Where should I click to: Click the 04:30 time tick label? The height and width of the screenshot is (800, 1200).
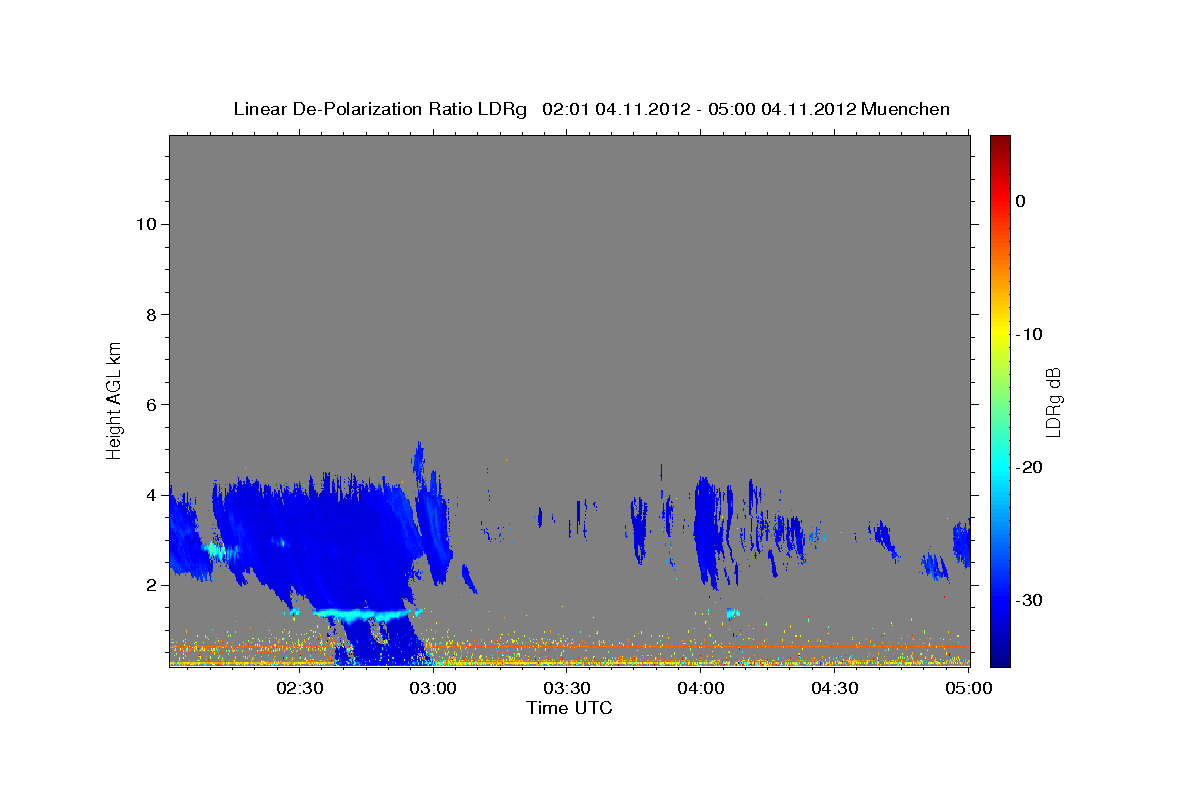tap(835, 688)
